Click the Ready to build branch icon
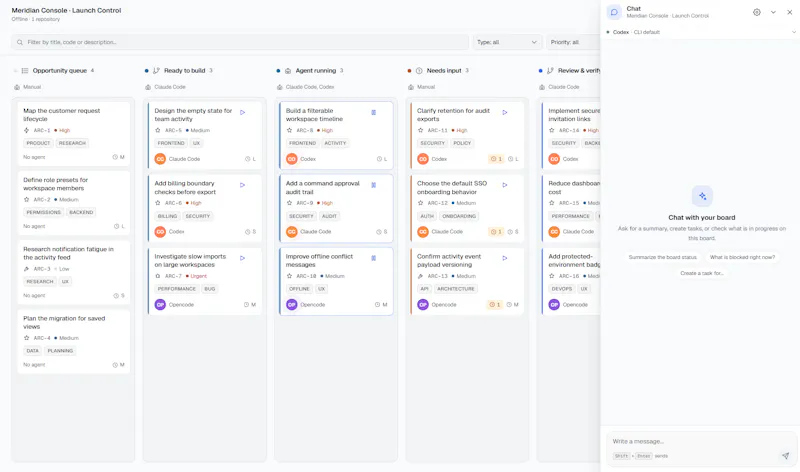This screenshot has height=472, width=800. click(x=156, y=70)
